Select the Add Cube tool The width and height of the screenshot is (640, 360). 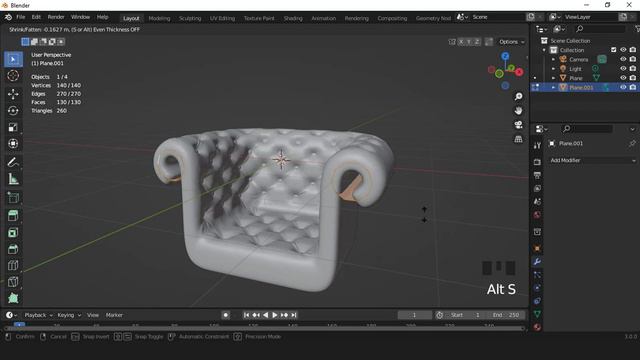tap(13, 198)
